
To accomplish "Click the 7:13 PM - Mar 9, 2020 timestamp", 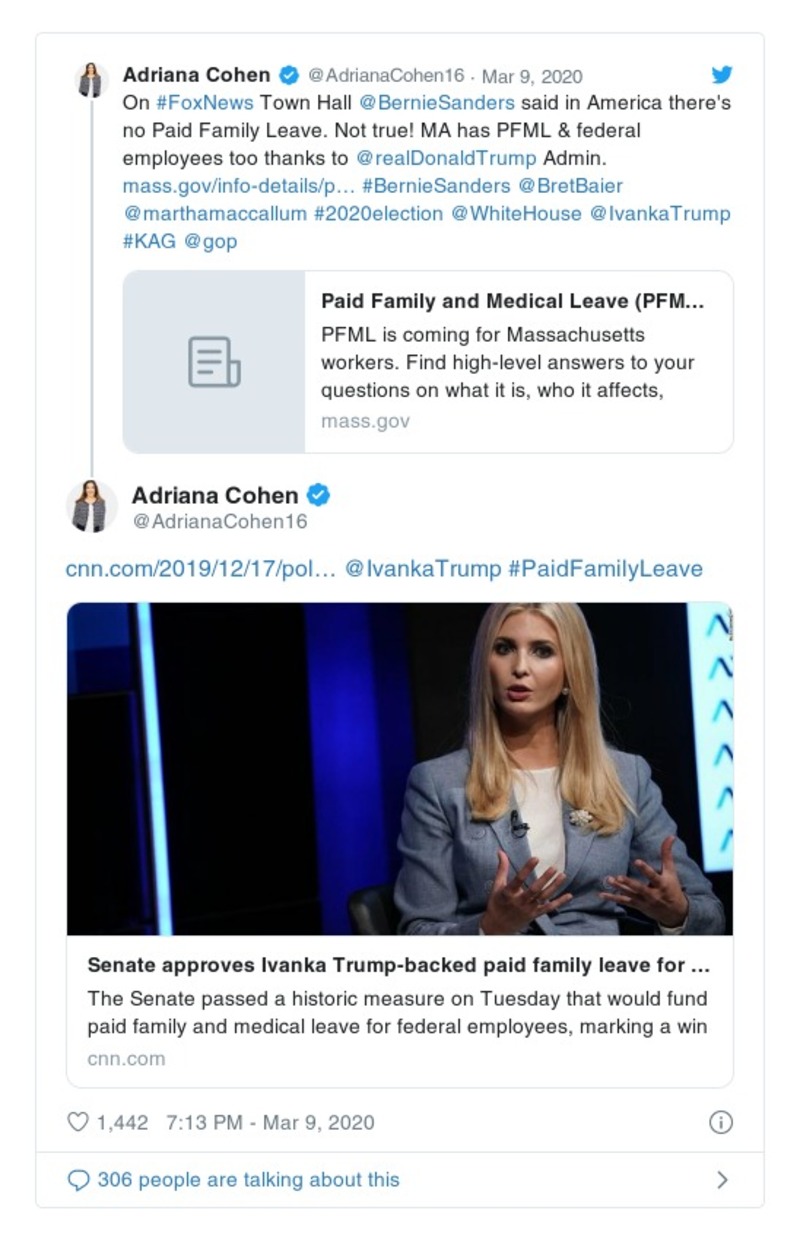I will [x=270, y=1122].
